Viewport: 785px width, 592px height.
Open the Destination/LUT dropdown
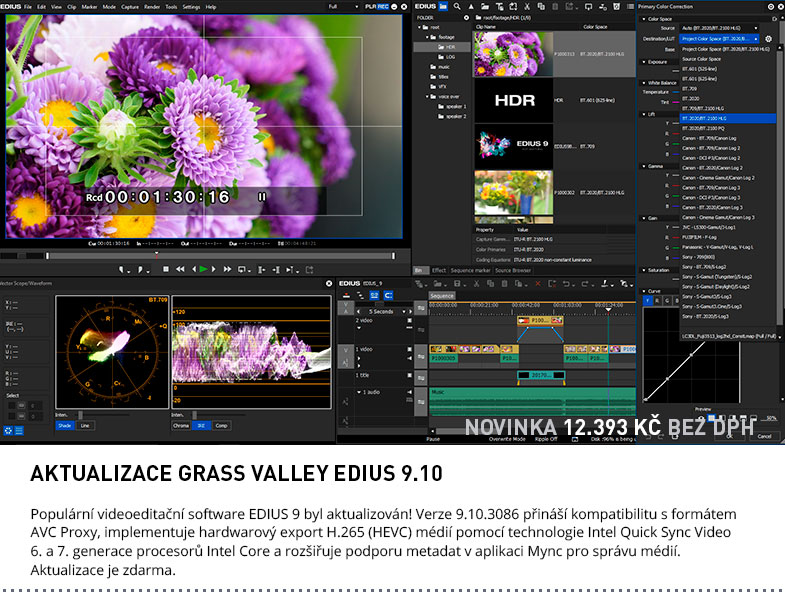click(x=719, y=39)
